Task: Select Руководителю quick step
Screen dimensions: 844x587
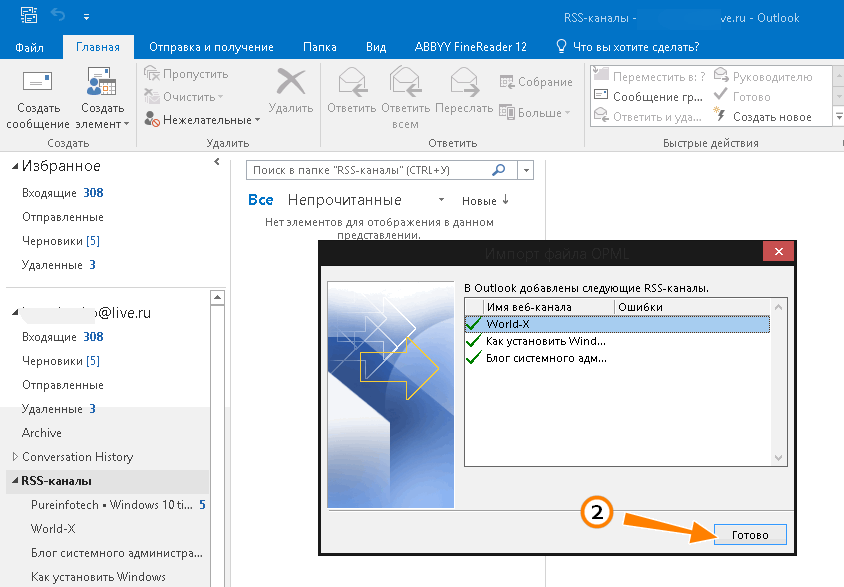Action: 763,76
